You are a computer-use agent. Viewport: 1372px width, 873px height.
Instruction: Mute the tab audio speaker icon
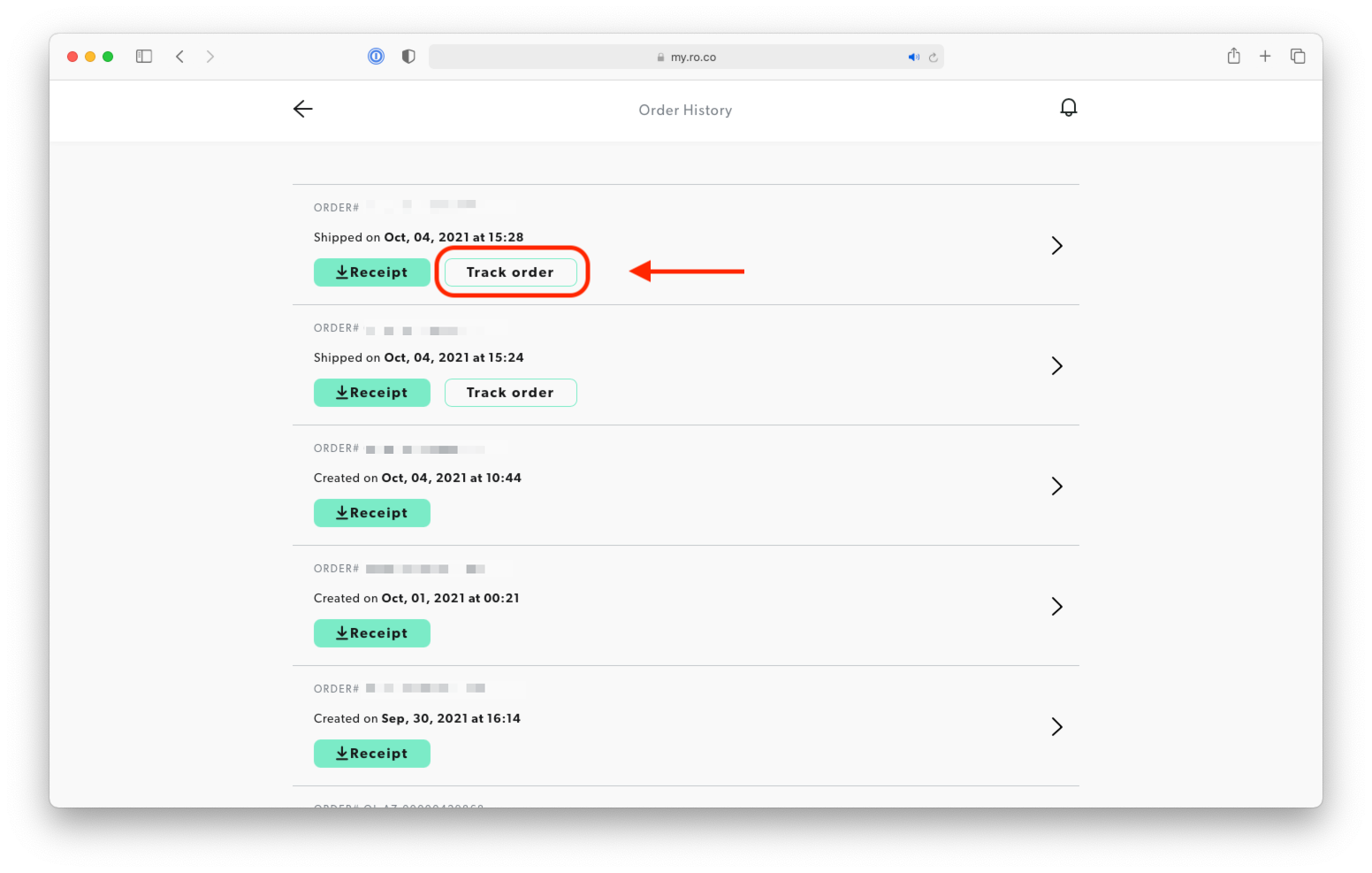(x=913, y=57)
